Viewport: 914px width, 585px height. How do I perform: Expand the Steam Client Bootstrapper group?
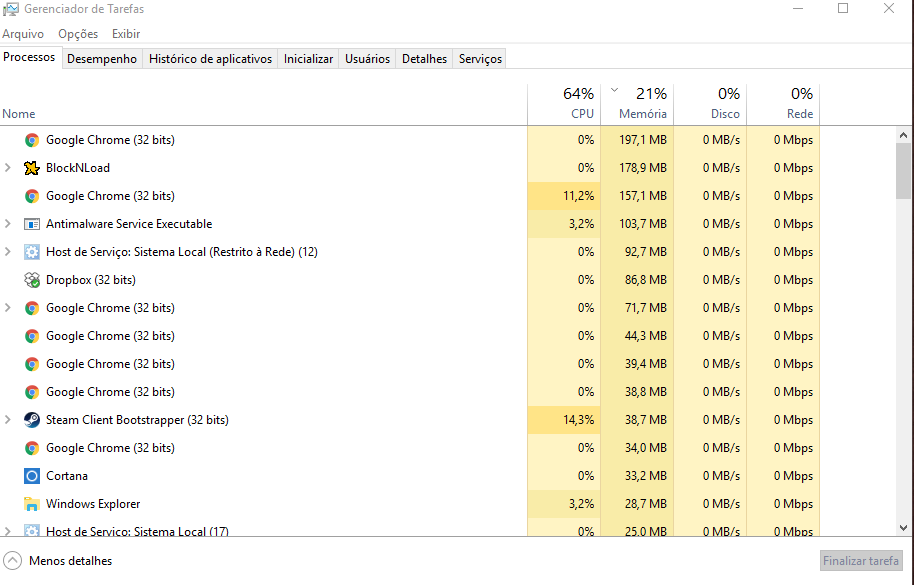click(x=8, y=420)
